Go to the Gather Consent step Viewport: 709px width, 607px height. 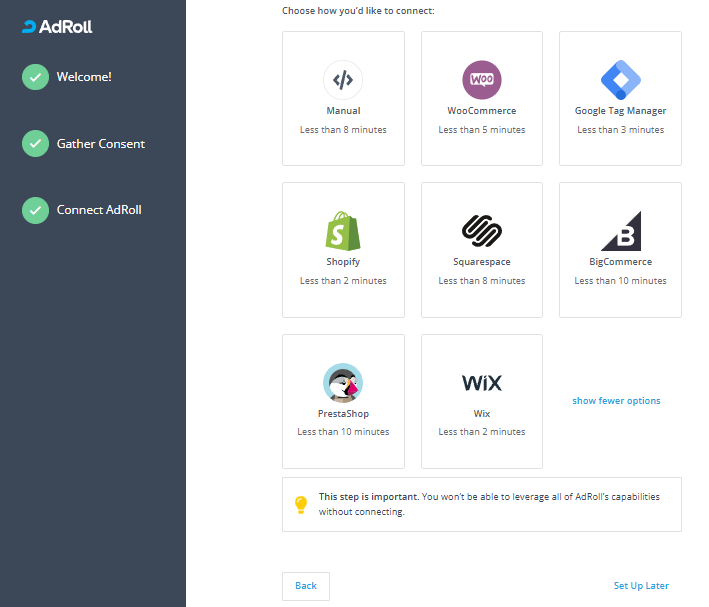(100, 144)
